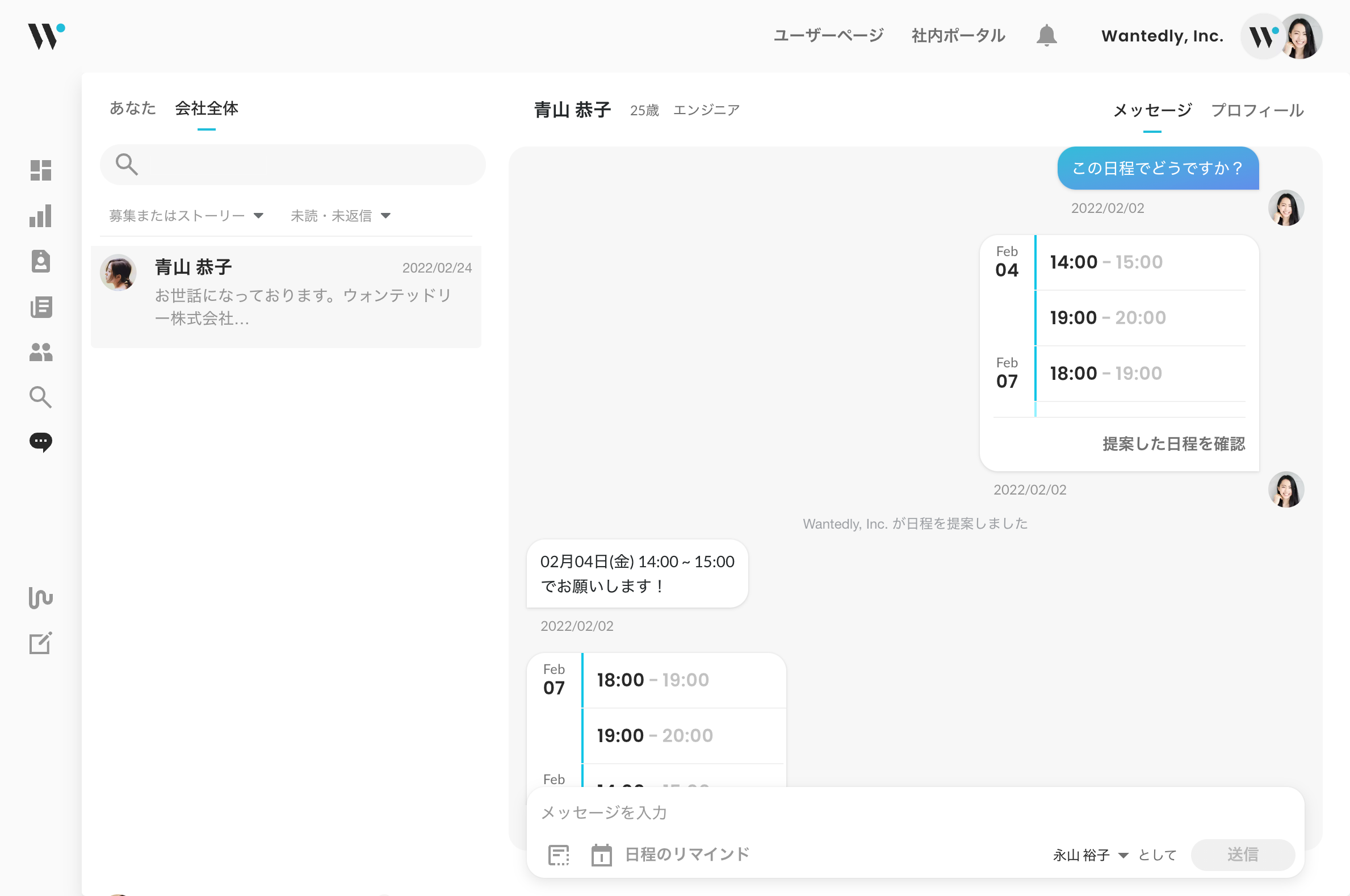
Task: Open the analytics bar chart icon
Action: pos(40,216)
